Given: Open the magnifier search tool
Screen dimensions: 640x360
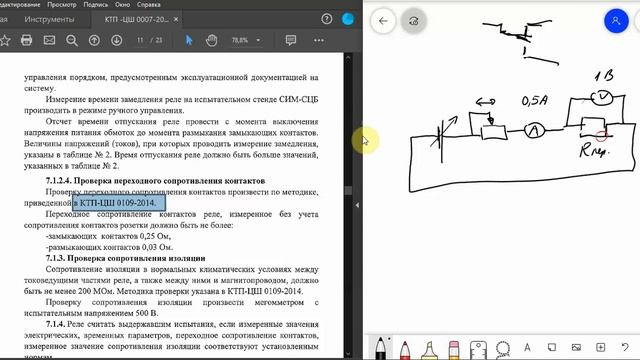Looking at the screenshot, I should coord(72,40).
